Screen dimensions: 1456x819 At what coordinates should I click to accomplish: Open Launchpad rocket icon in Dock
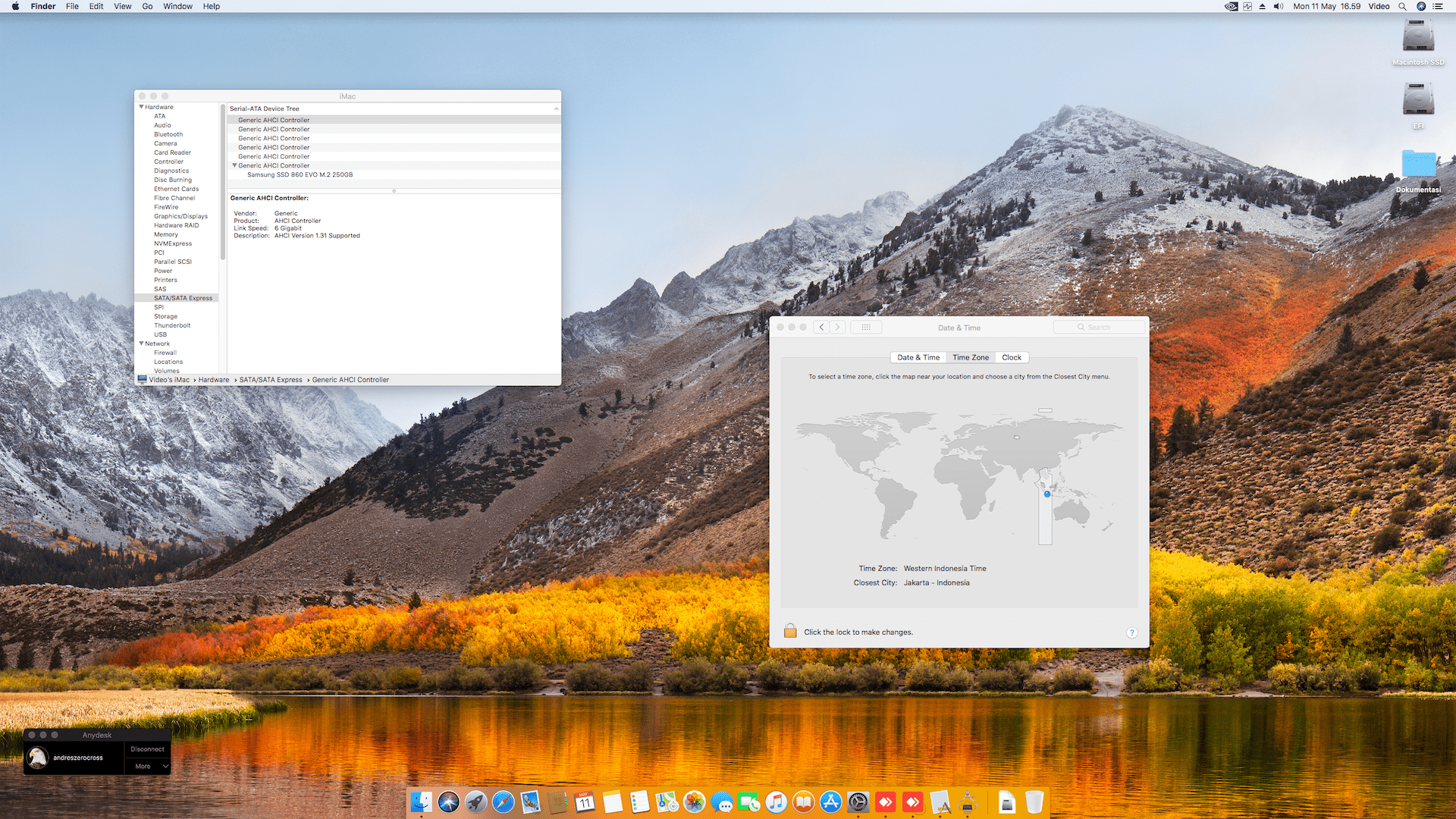coord(475,802)
